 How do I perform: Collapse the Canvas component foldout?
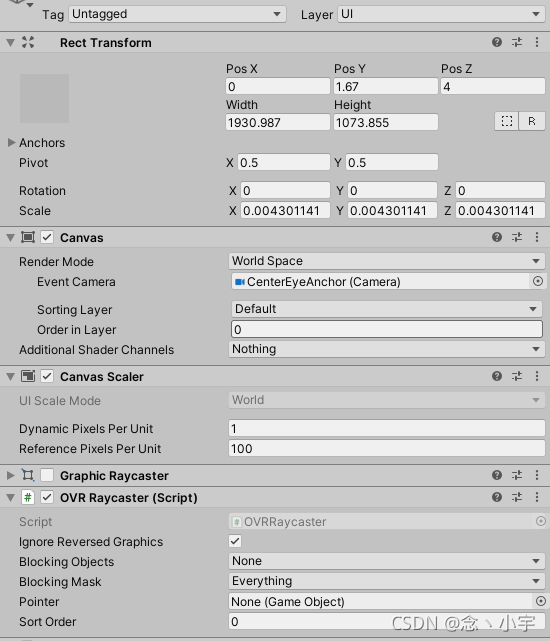click(11, 238)
